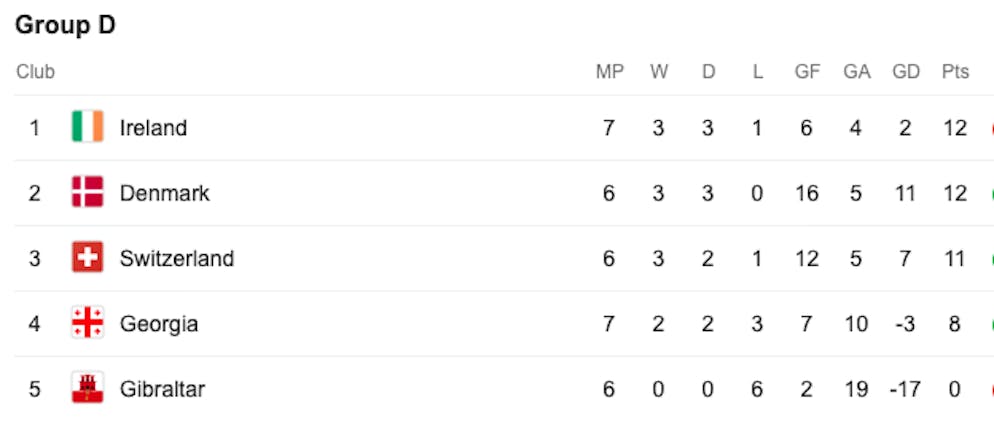The width and height of the screenshot is (994, 424).
Task: Click the Ireland flag icon
Action: coord(88,127)
